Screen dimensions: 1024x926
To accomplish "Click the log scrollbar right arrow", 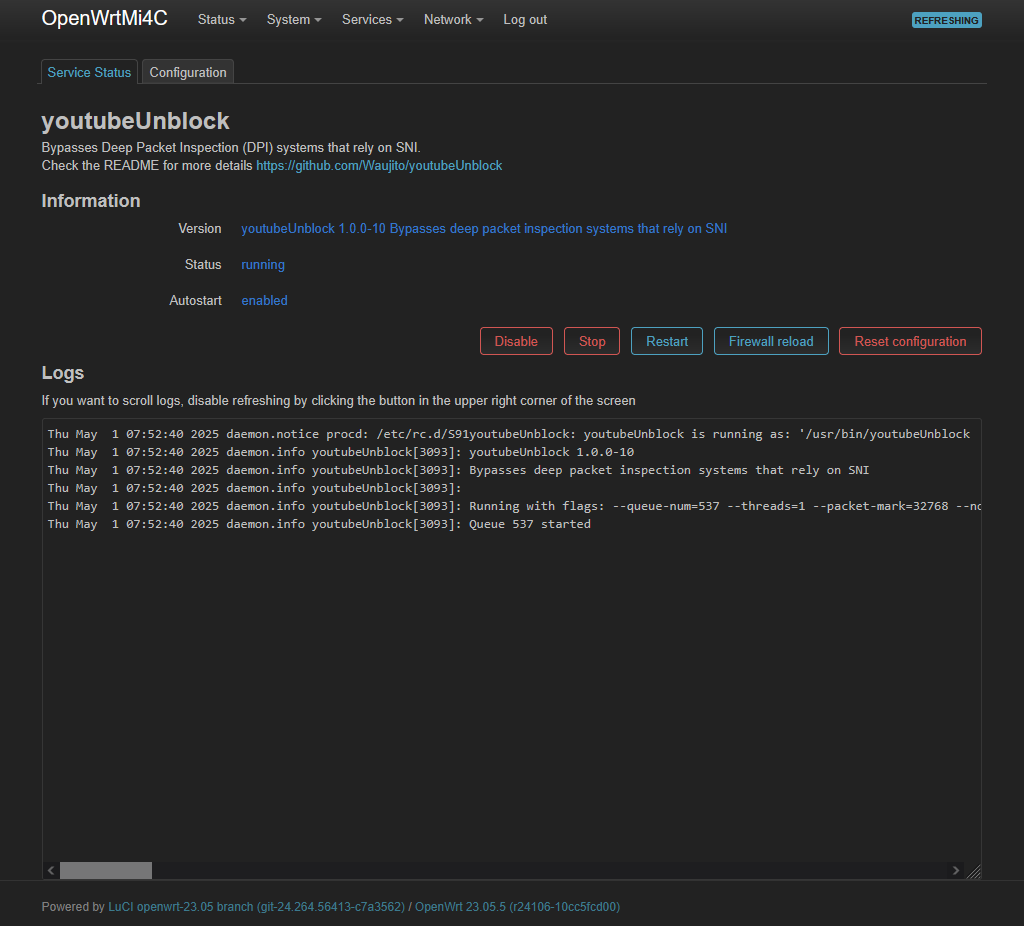I will 955,870.
